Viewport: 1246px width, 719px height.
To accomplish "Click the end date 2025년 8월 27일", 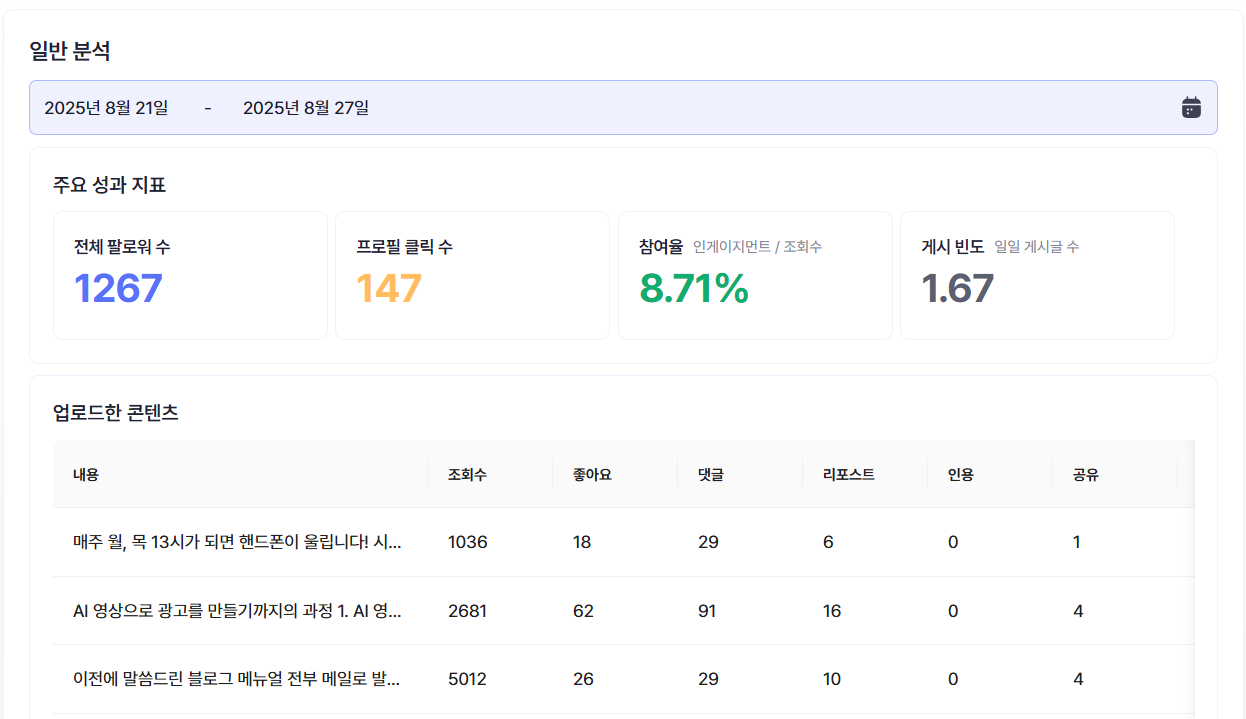I will click(x=306, y=108).
